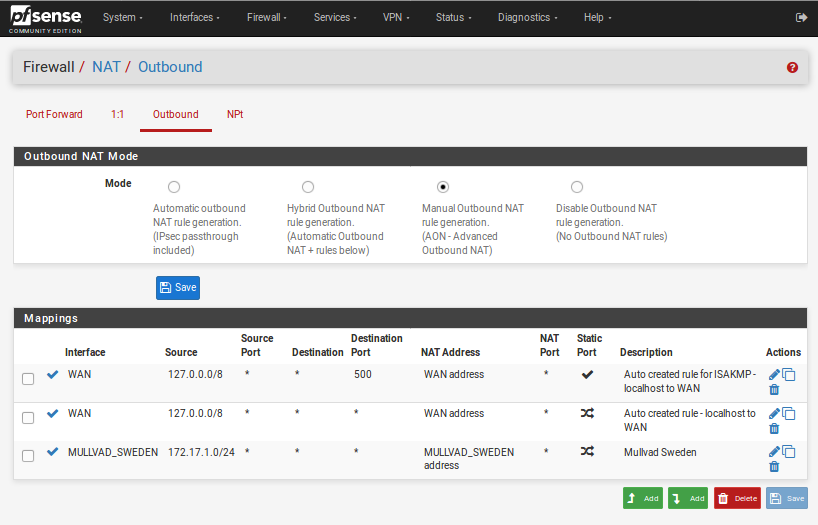818x525 pixels.
Task: Delete the Mullvad Sweden mapping with trash icon
Action: pos(774,467)
